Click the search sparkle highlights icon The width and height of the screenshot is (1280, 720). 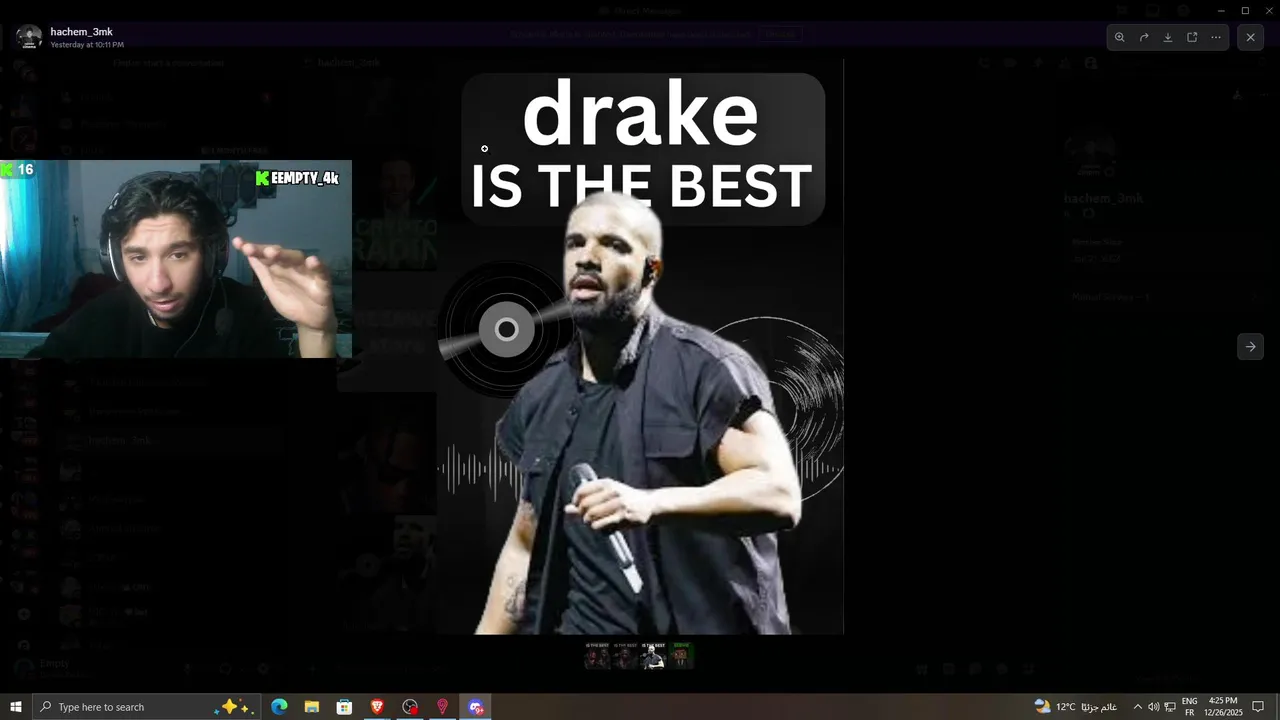pyautogui.click(x=233, y=707)
